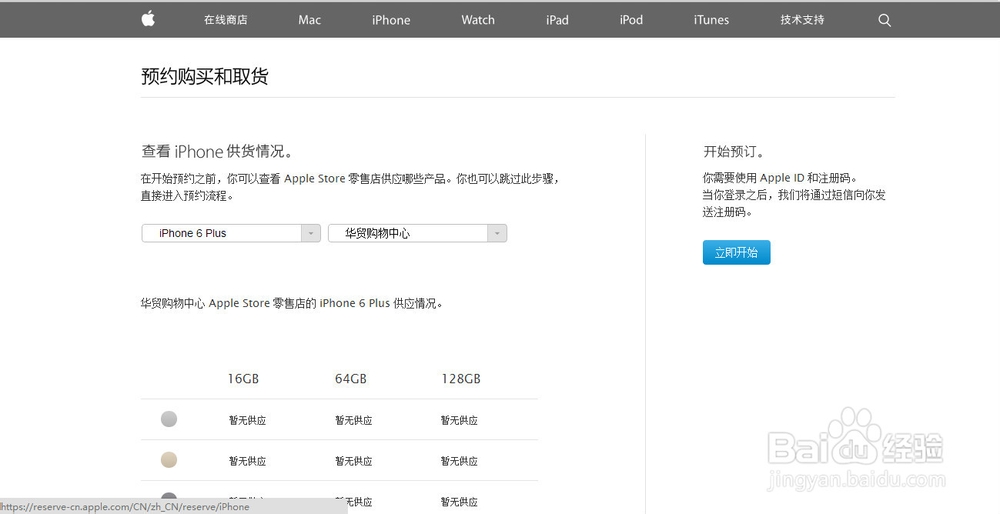Click the 预约购买和取货 page heading
Image resolution: width=1000 pixels, height=514 pixels.
205,77
